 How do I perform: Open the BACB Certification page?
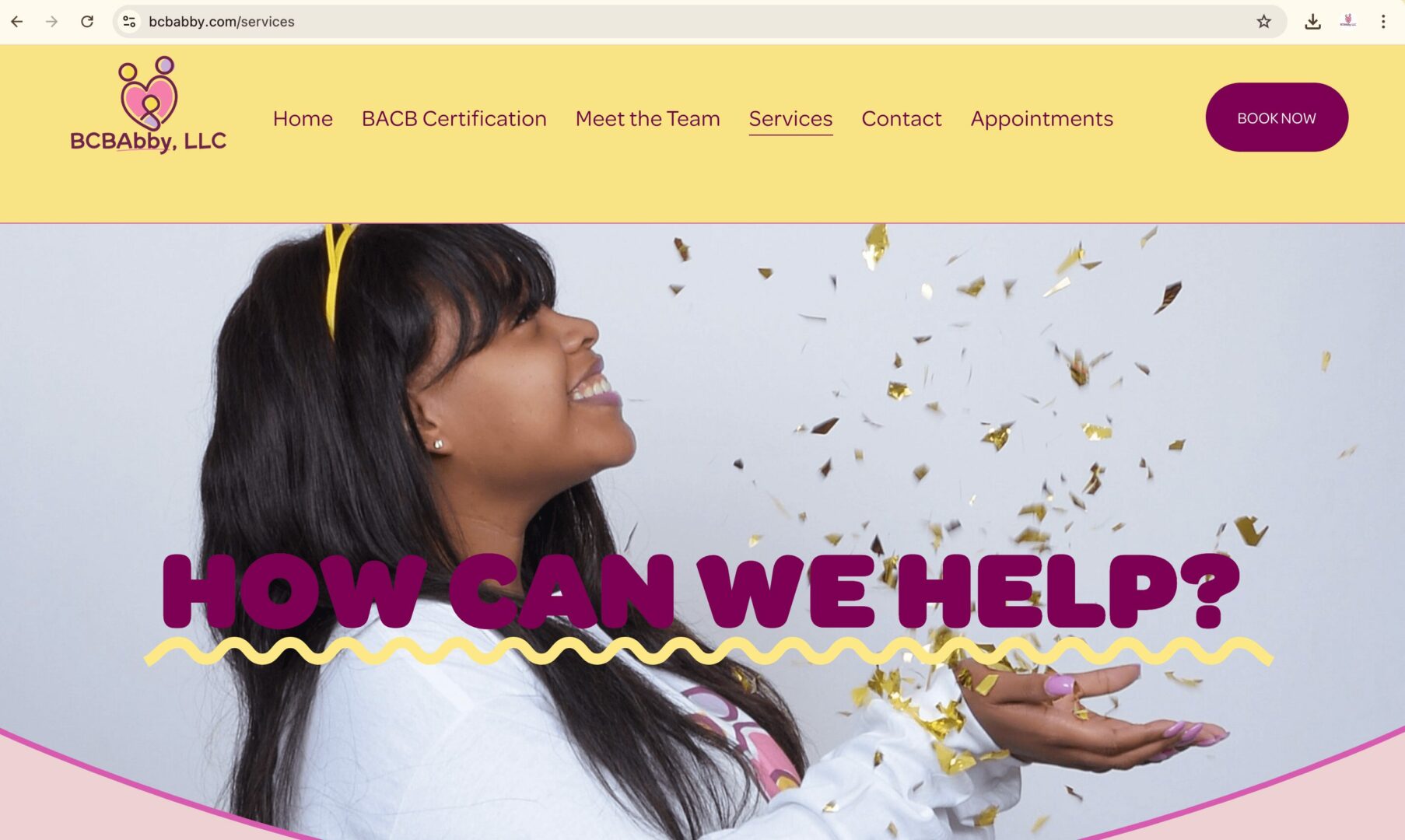(454, 118)
